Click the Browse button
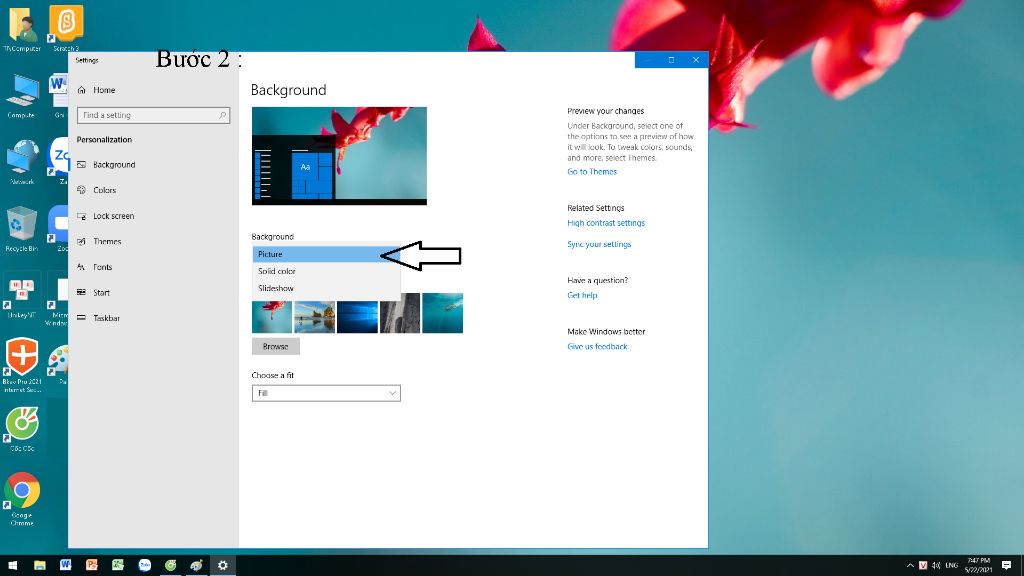 tap(275, 346)
